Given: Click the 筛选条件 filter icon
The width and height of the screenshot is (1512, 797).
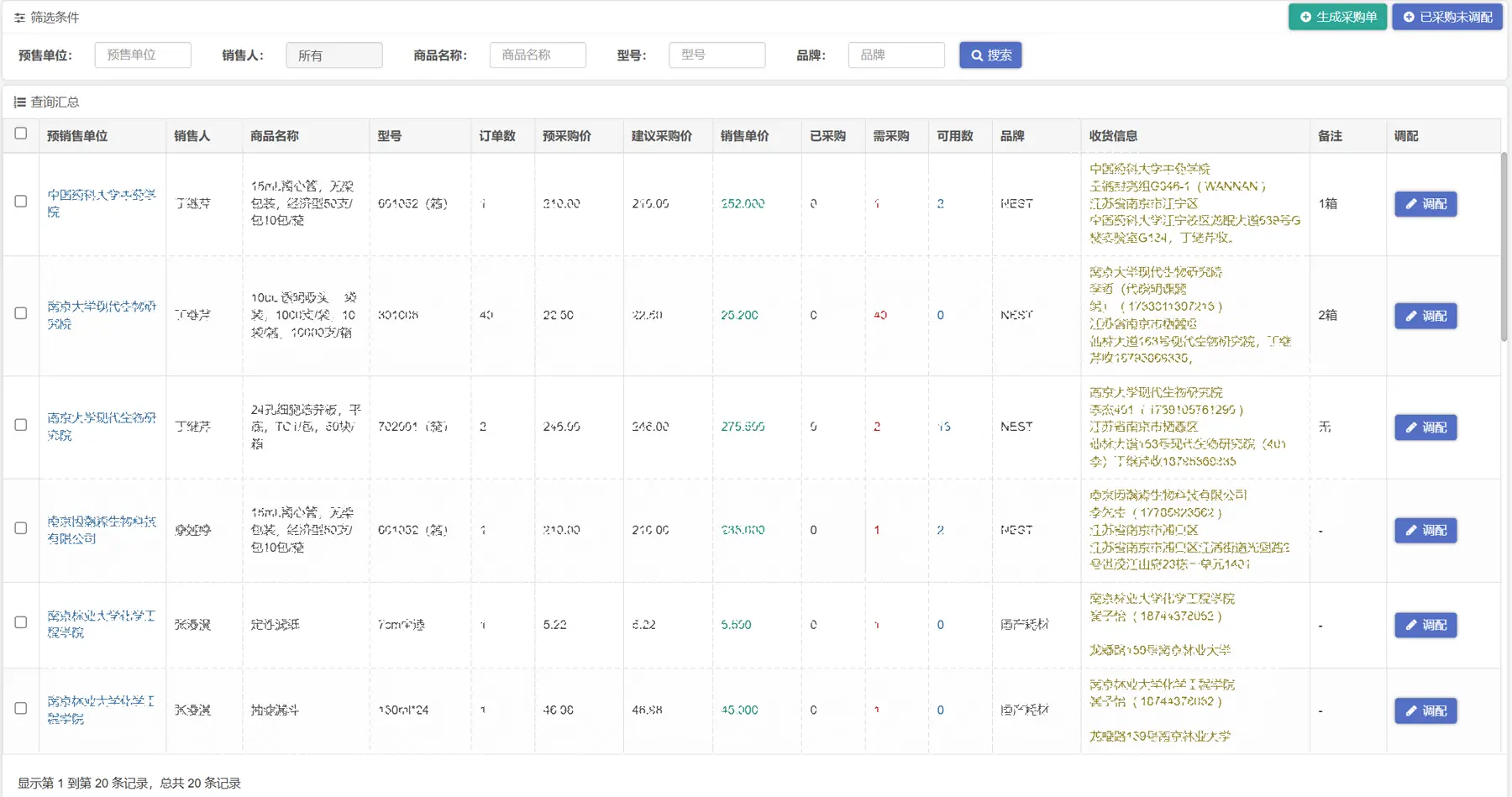Looking at the screenshot, I should [19, 18].
